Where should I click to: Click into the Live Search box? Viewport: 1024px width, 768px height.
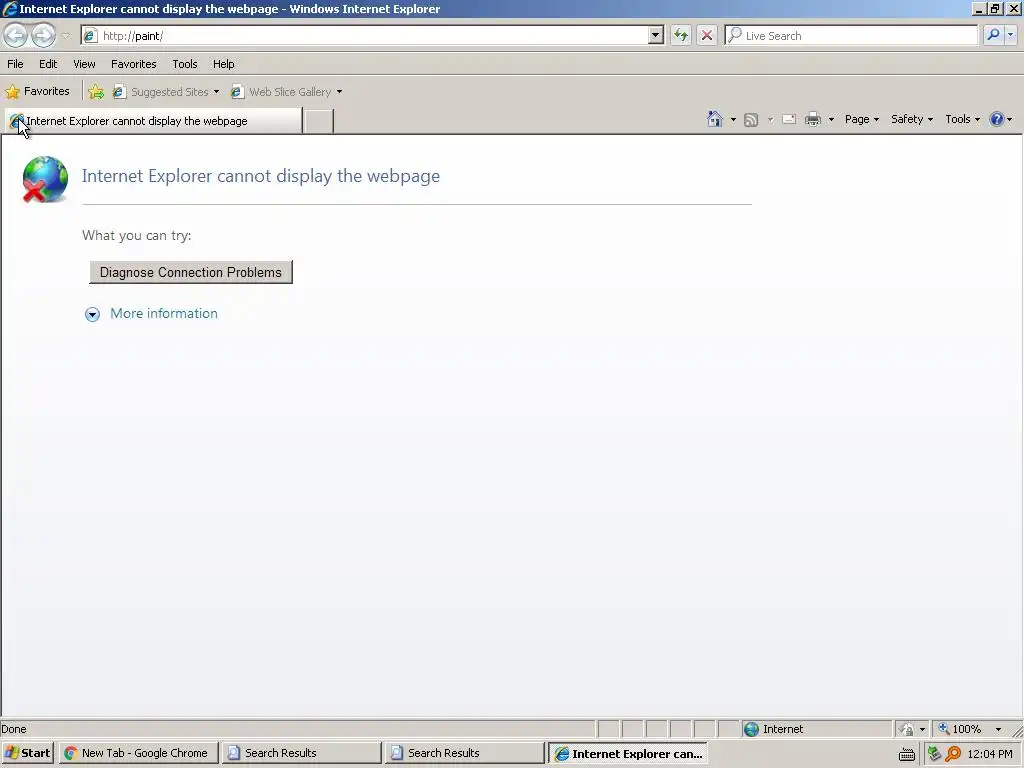coord(851,35)
